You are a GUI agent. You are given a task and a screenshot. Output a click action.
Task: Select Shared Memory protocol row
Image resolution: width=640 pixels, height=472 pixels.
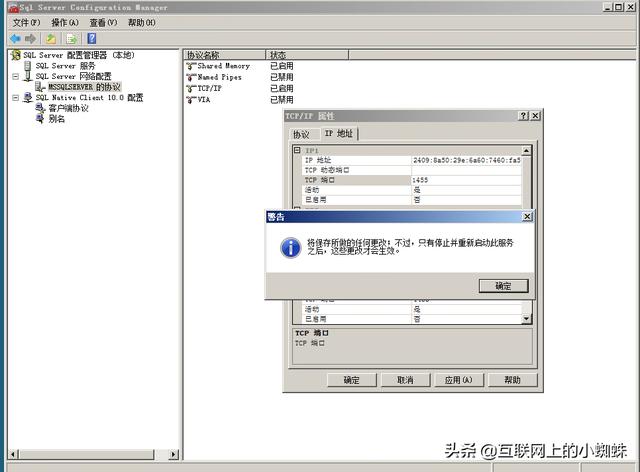pos(223,66)
